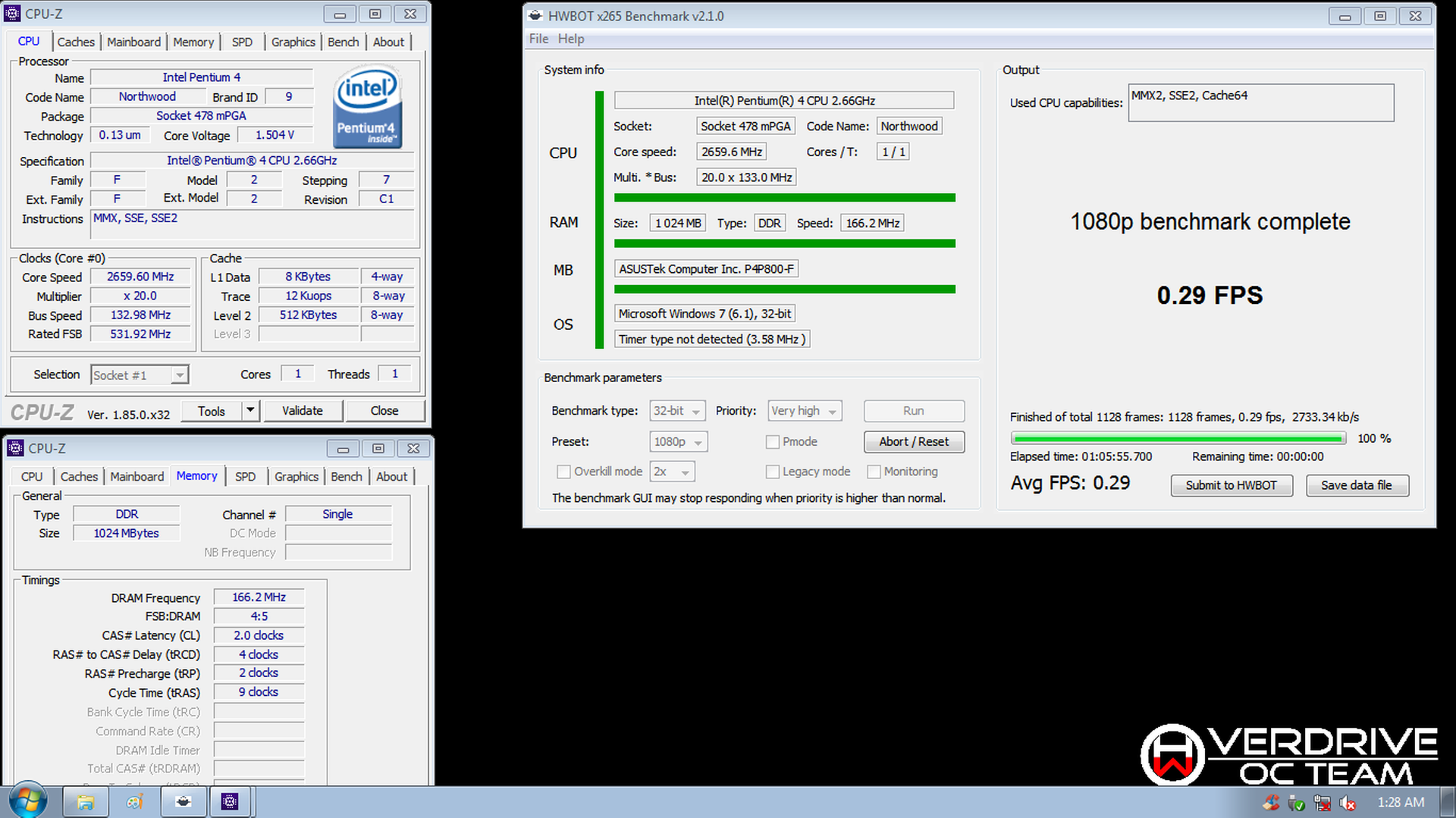Click the Intel Pentium 4 logo

tap(368, 107)
